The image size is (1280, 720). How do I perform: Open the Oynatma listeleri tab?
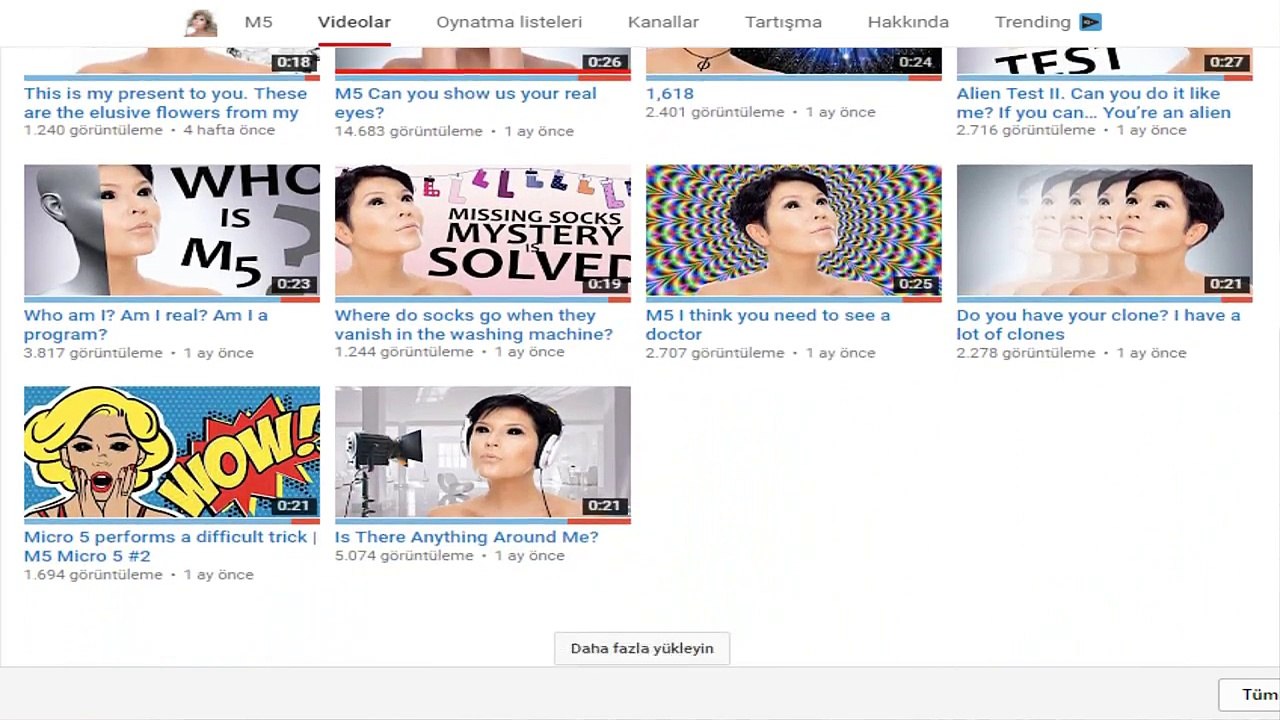click(509, 22)
